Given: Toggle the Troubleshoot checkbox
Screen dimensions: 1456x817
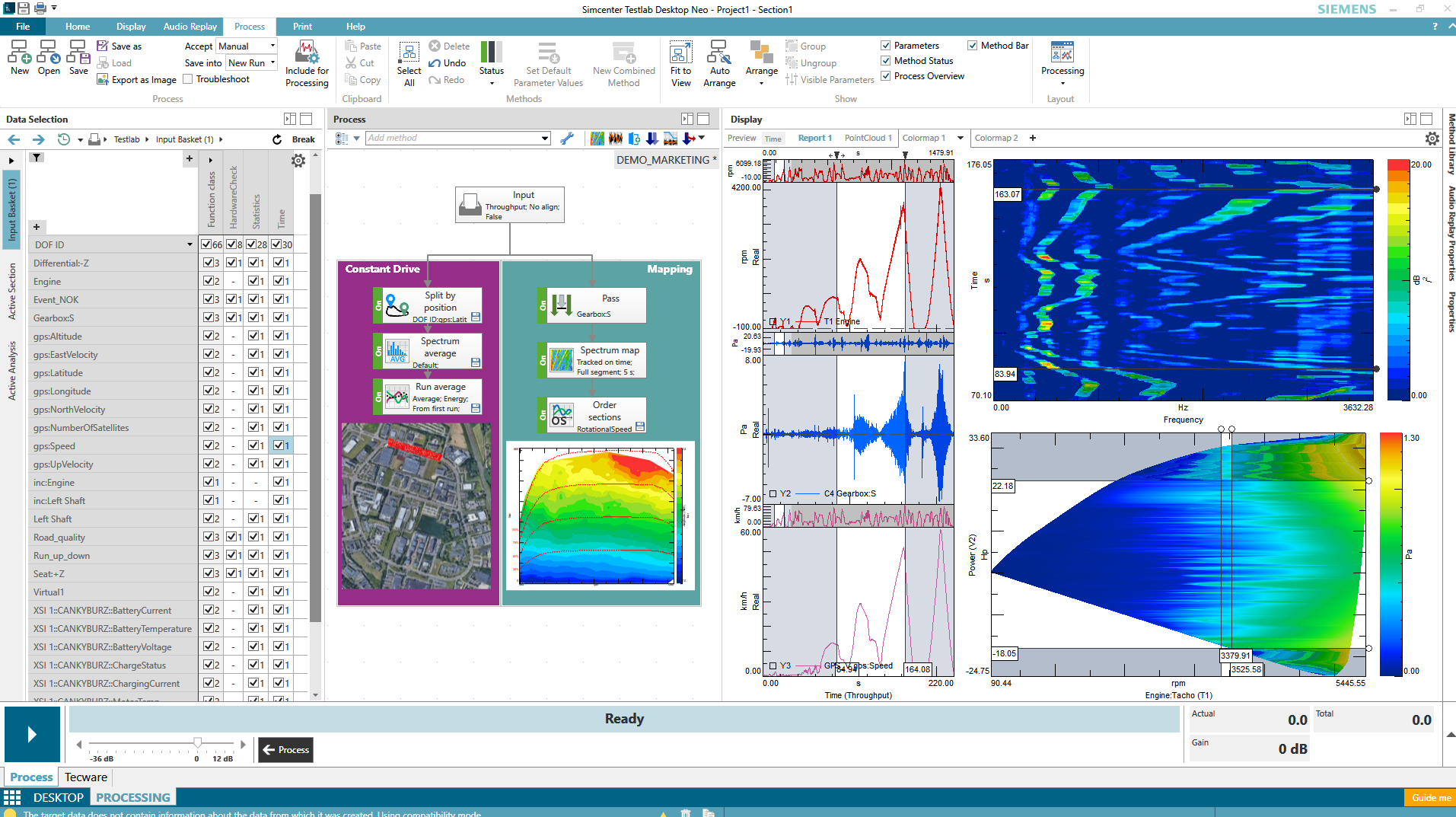Looking at the screenshot, I should click(x=188, y=79).
